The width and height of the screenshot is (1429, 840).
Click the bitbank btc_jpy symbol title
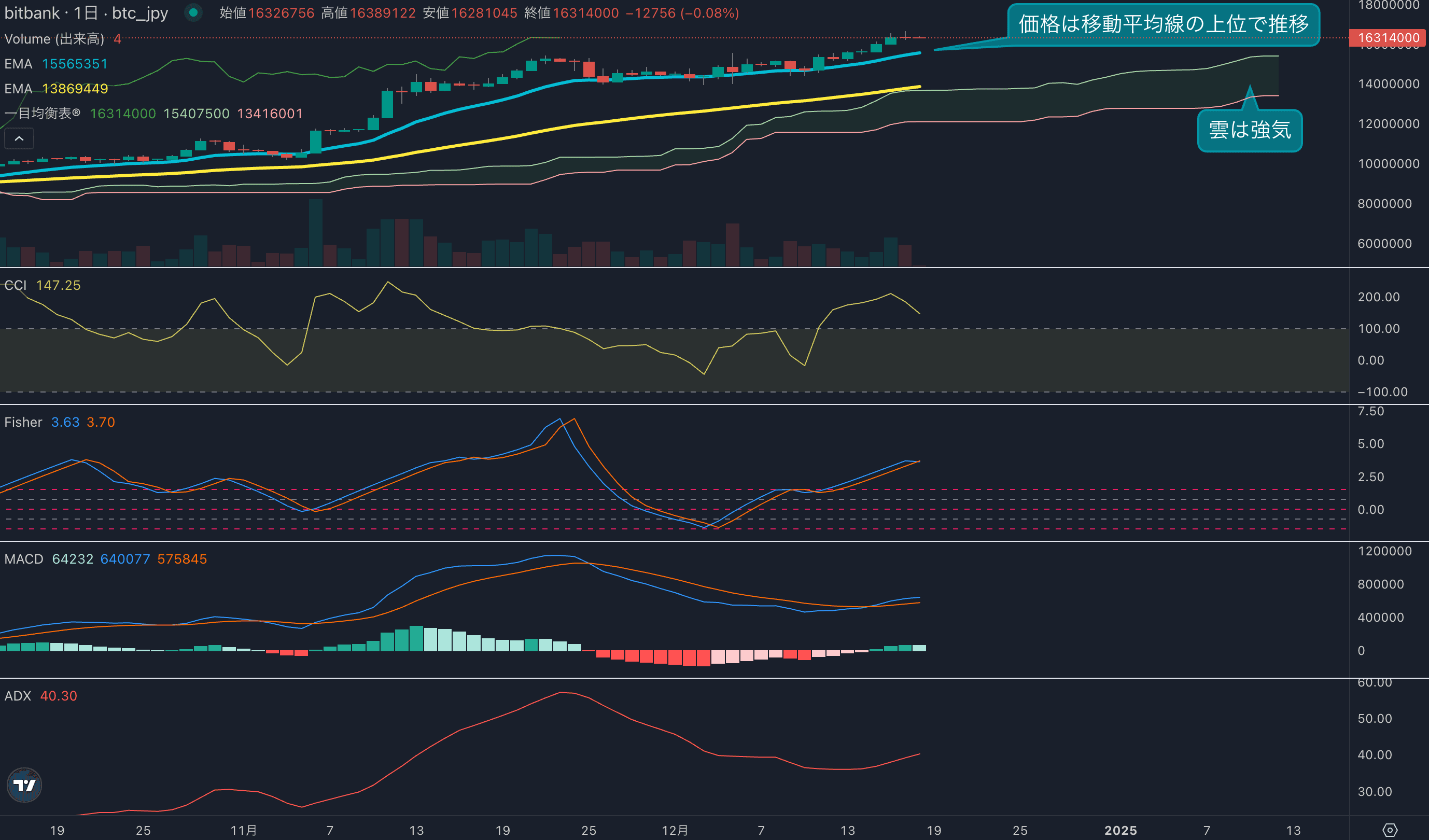point(86,12)
